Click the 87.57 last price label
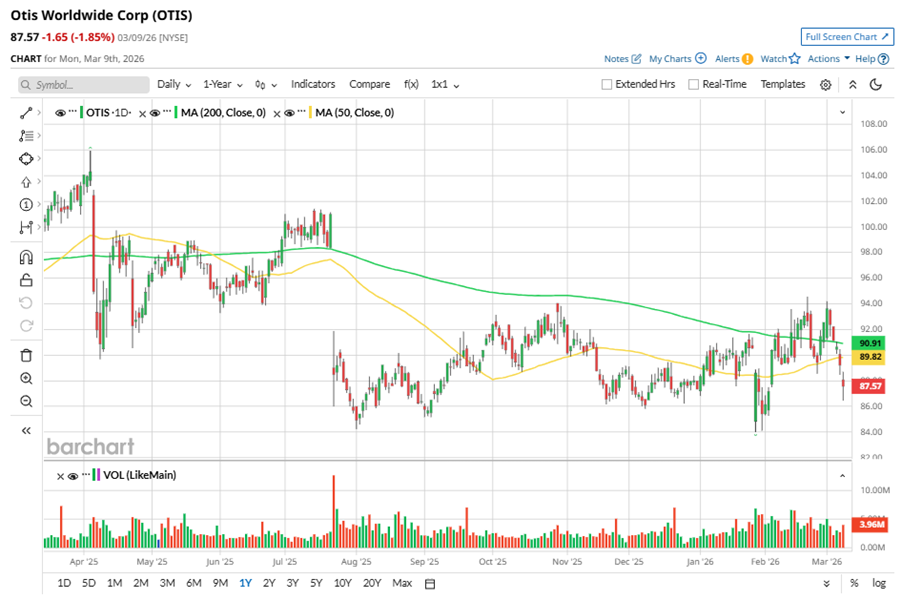902x600 pixels. pos(870,386)
